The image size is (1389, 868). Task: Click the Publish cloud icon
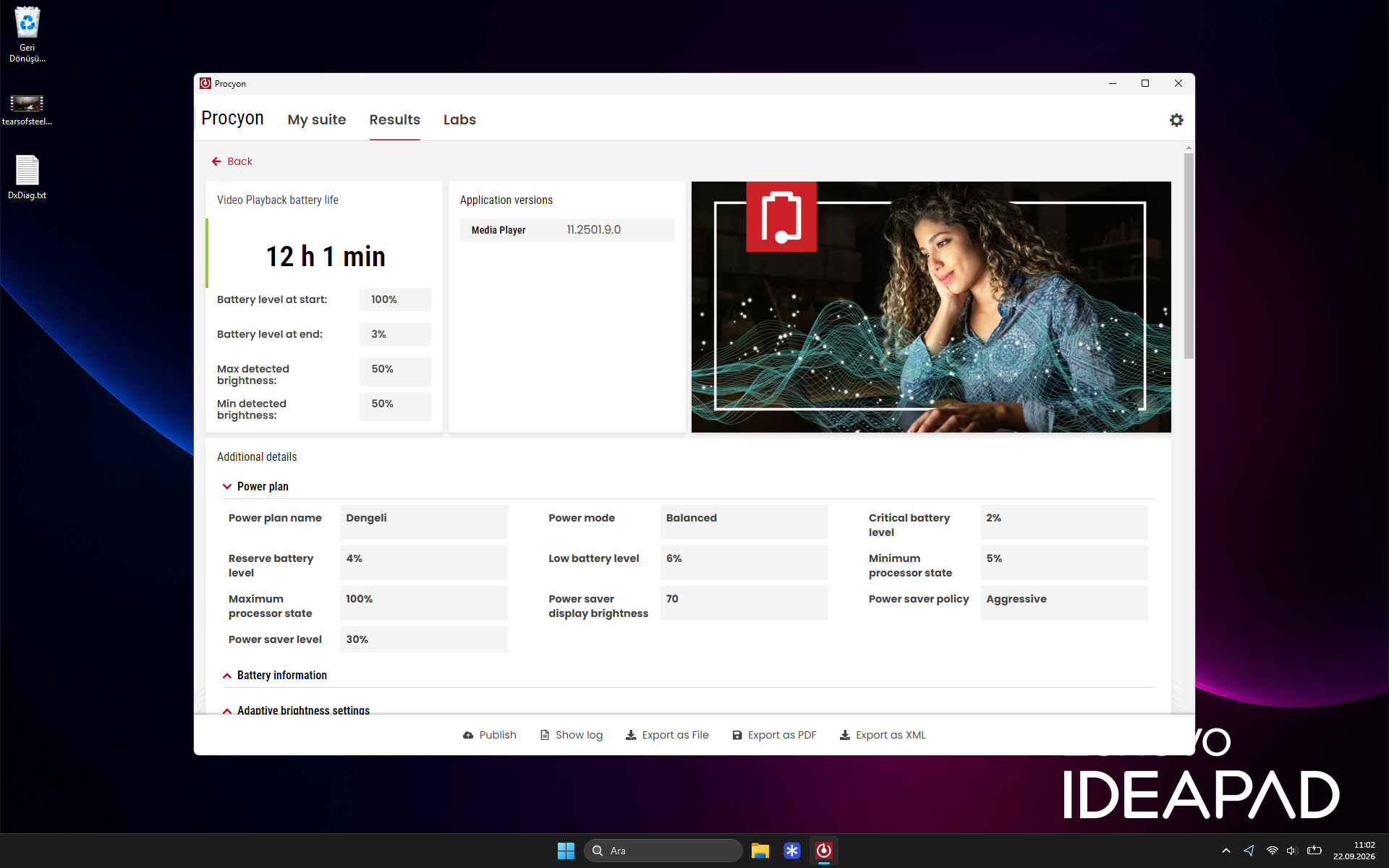[468, 735]
